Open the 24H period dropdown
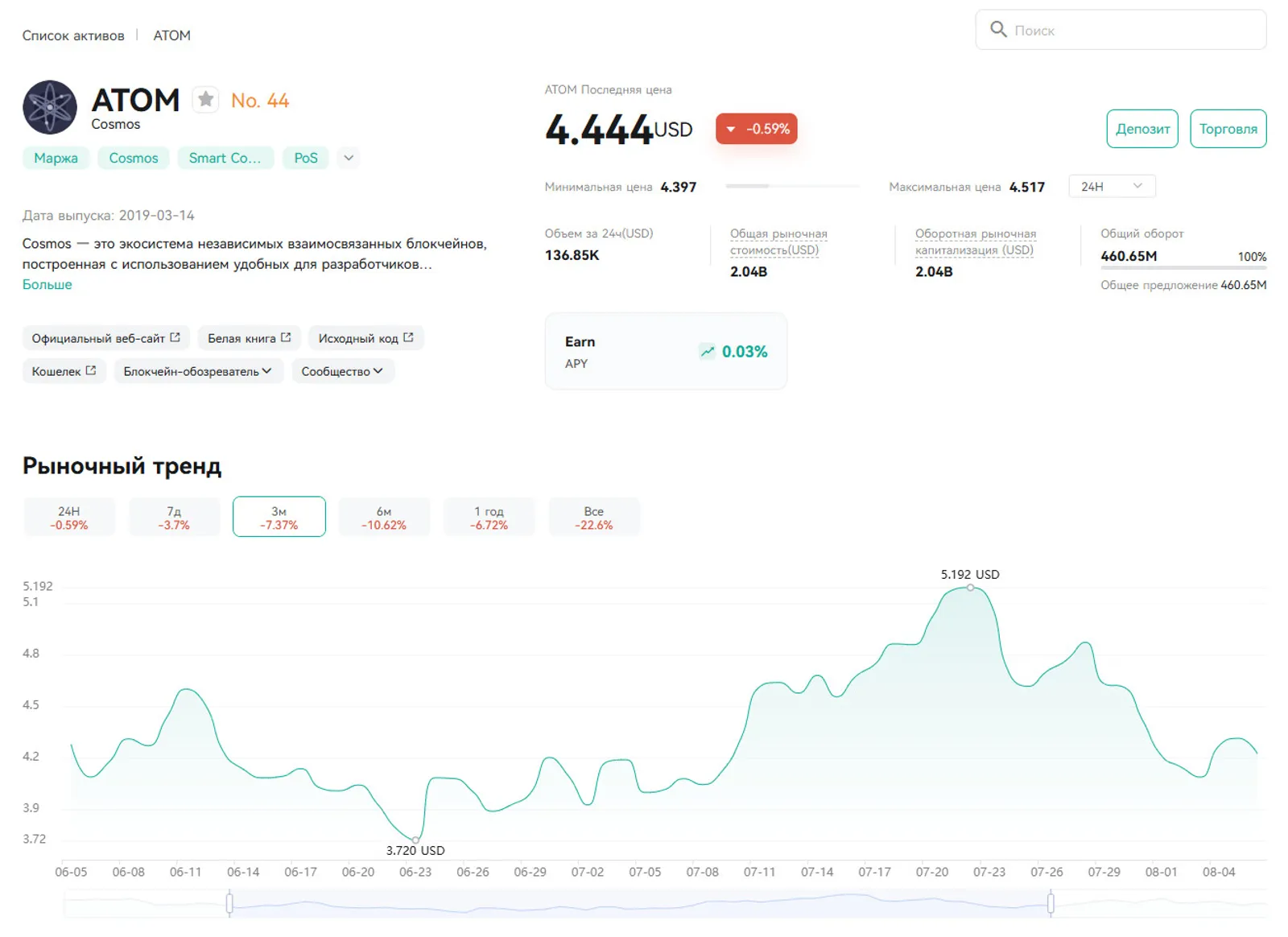 1112,186
